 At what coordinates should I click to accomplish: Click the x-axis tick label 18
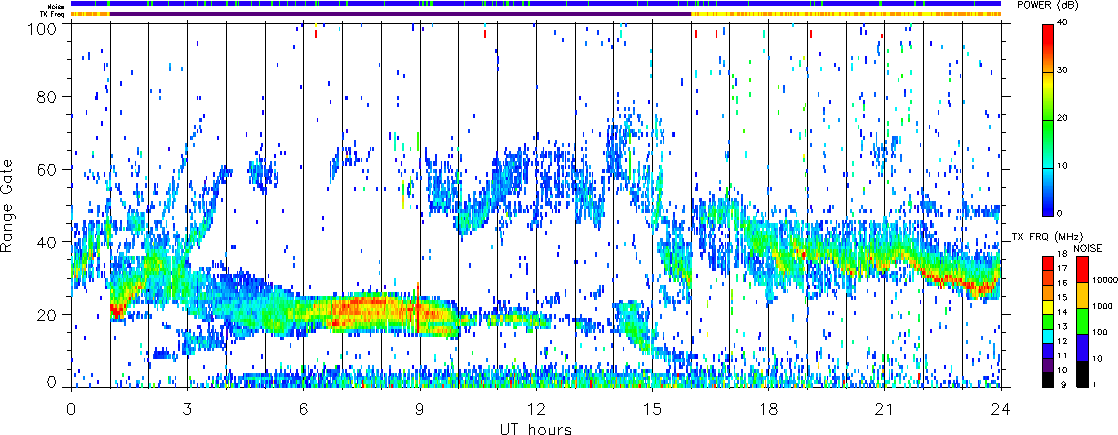point(769,409)
